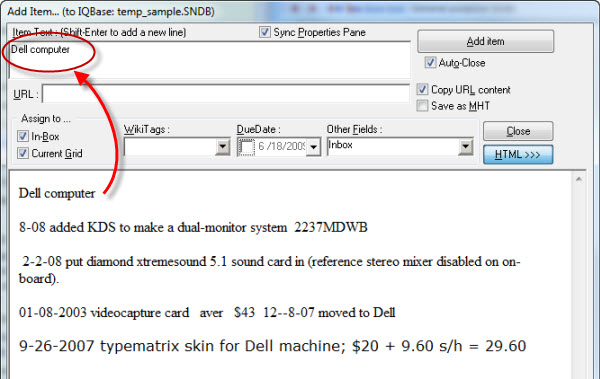Toggle the Current Grid checkbox
600x379 pixels.
click(23, 153)
